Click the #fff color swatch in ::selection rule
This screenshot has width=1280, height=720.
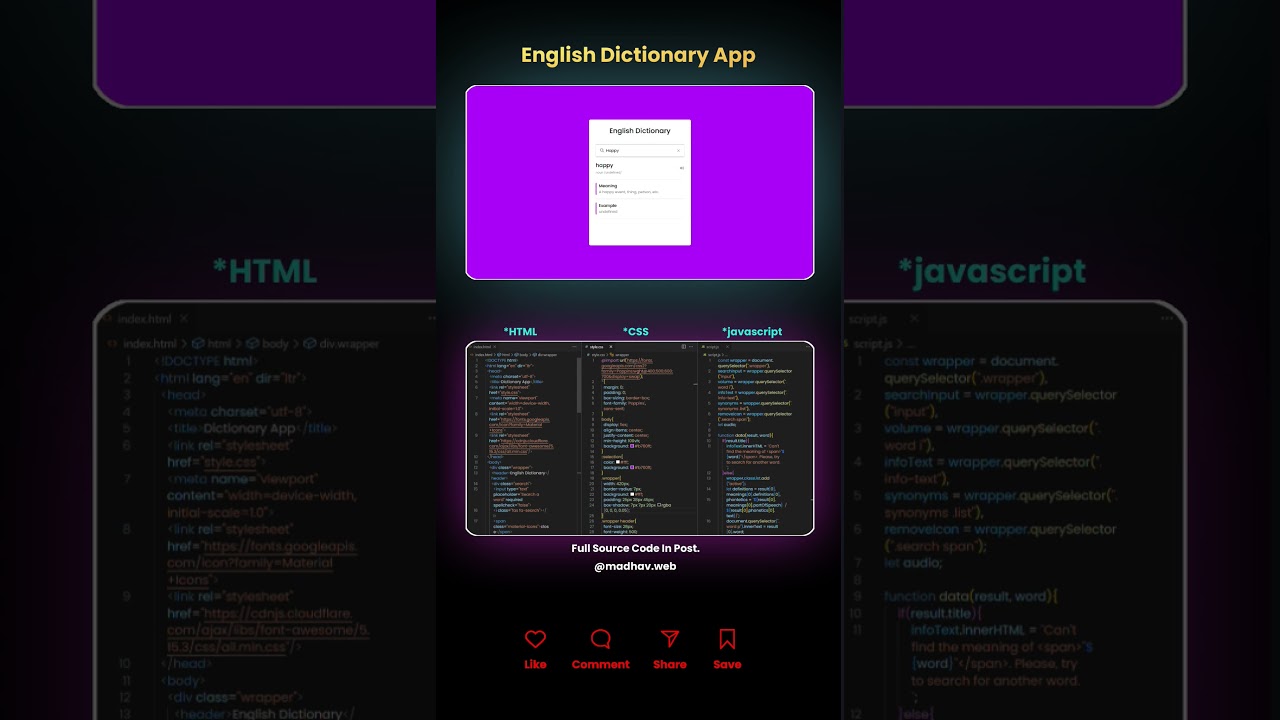tap(618, 462)
